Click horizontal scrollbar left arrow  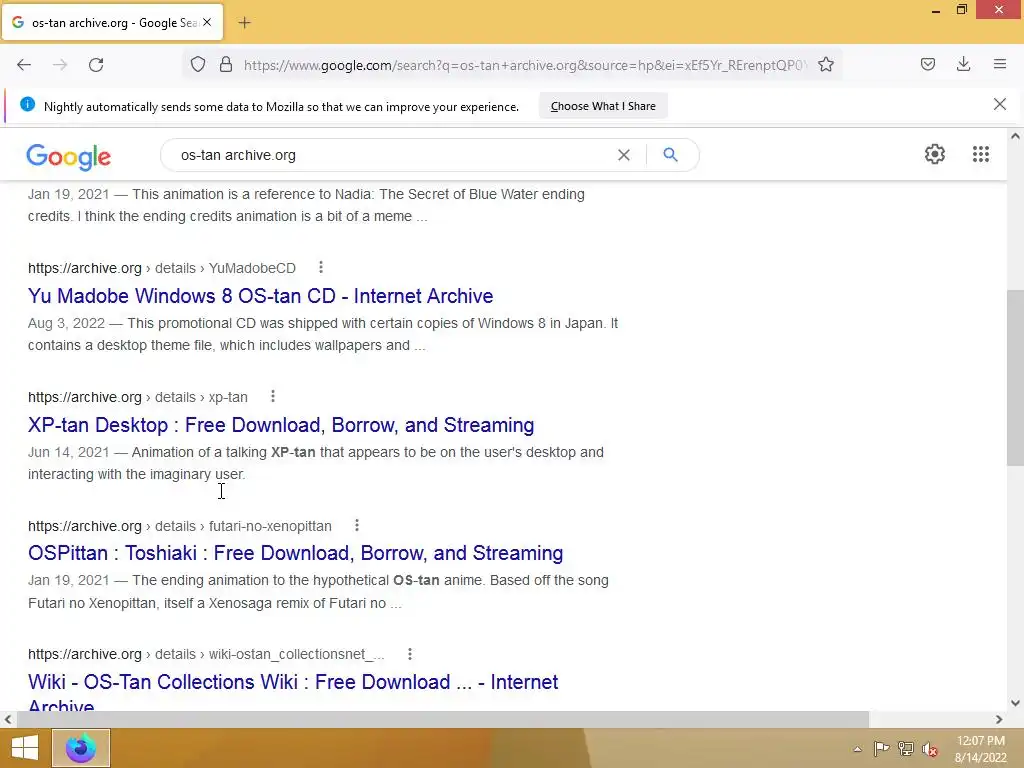click(x=8, y=719)
